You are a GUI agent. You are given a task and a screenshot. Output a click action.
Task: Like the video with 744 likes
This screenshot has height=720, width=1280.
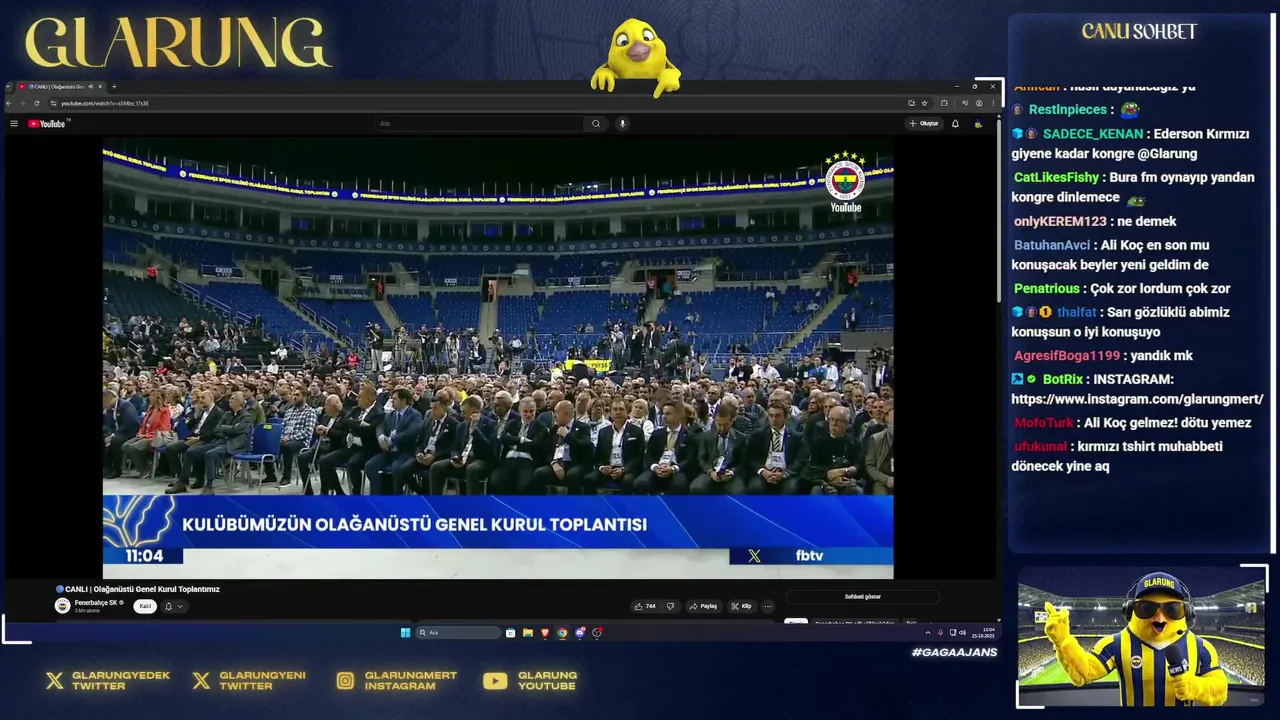[x=645, y=606]
